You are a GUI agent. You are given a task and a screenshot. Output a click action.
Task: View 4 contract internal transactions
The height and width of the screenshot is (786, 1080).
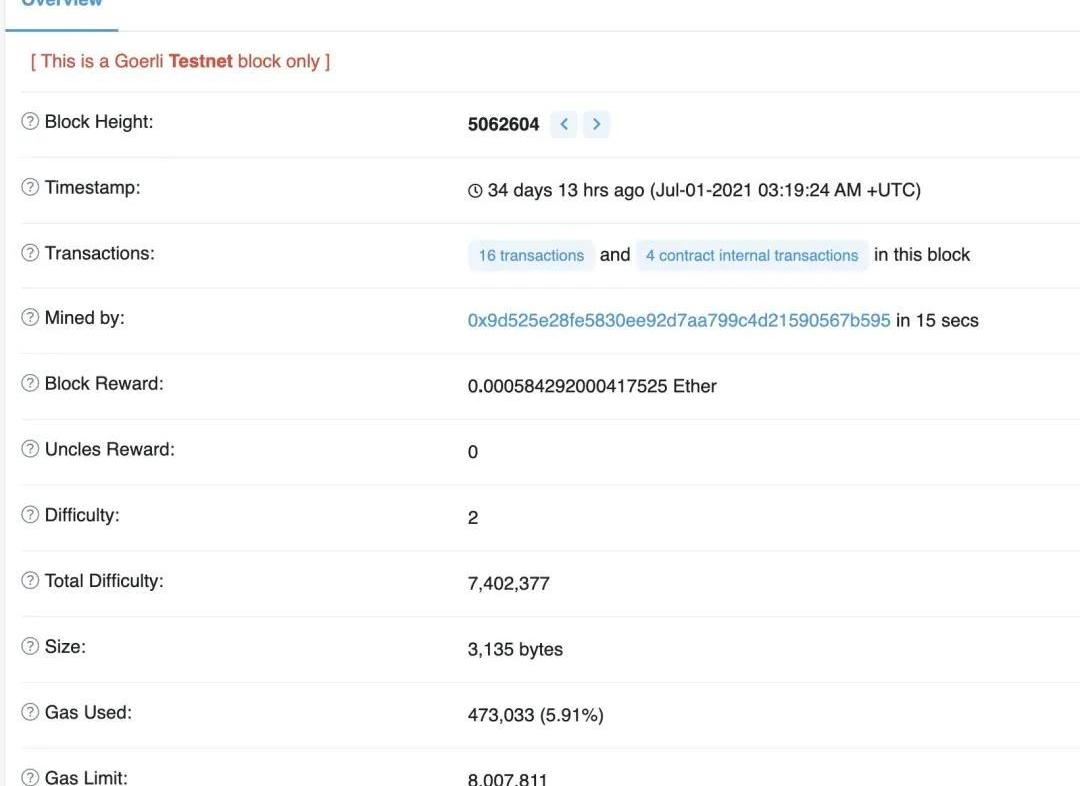(x=752, y=255)
